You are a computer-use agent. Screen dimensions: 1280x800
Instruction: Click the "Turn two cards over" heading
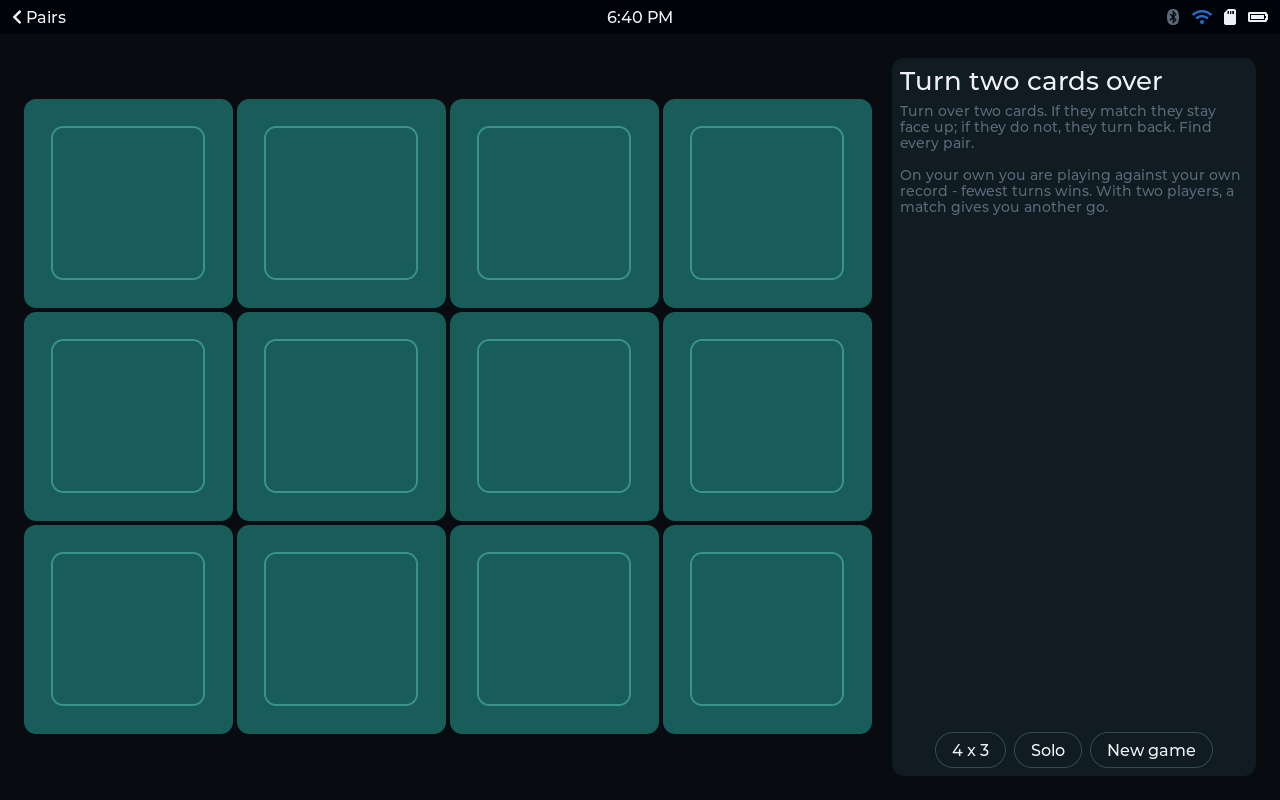(1031, 81)
